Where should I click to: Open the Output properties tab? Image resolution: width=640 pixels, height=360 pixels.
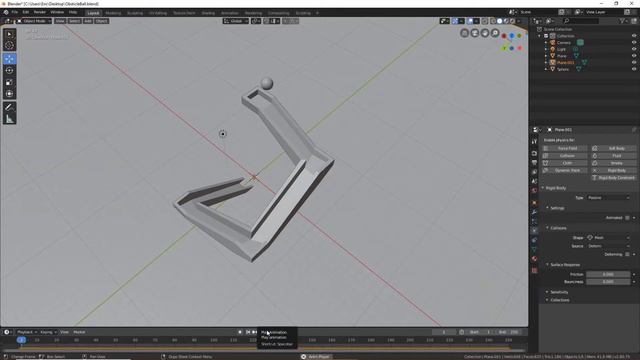pyautogui.click(x=534, y=163)
